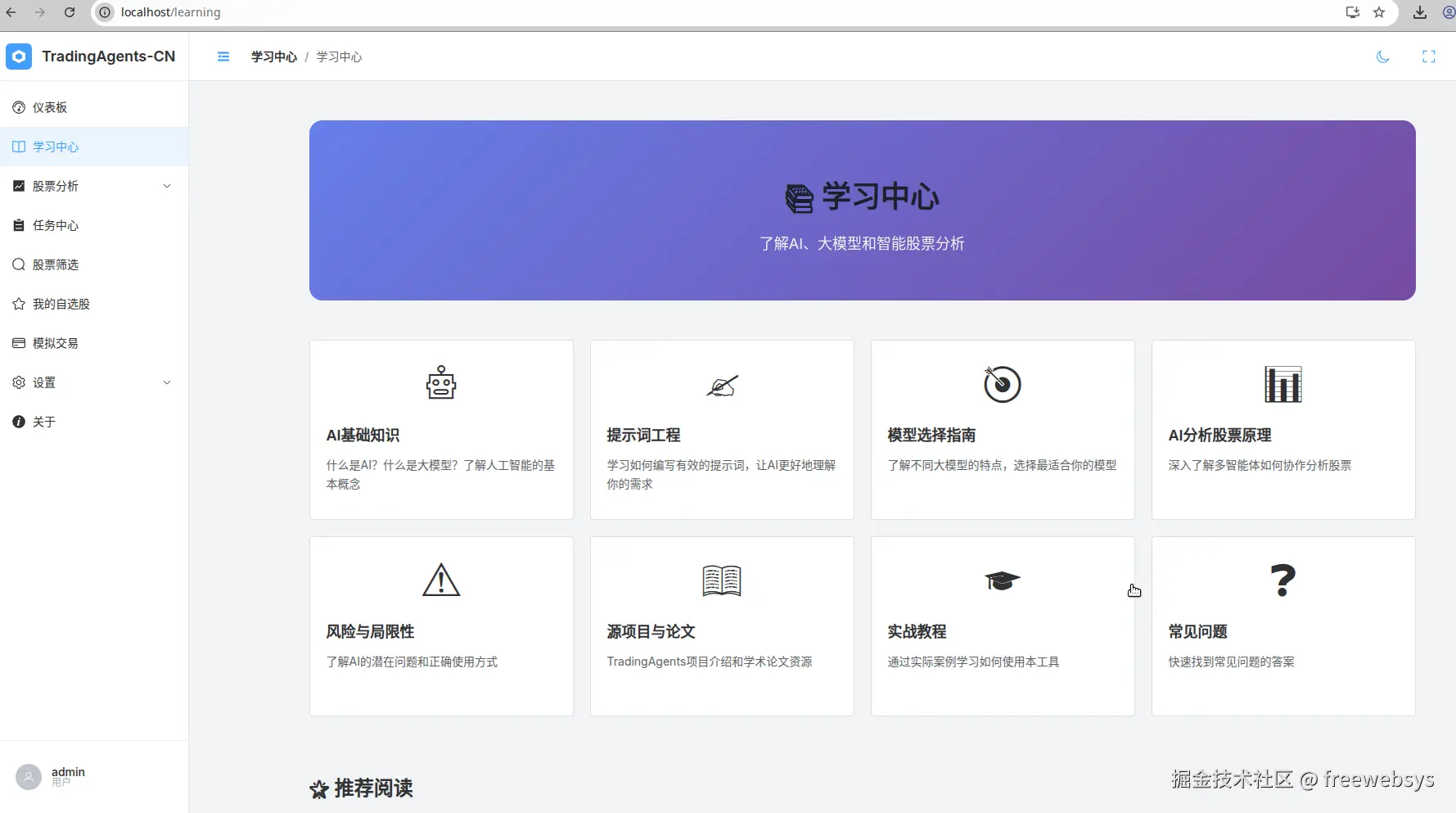The width and height of the screenshot is (1456, 813).
Task: Open the AI基础知识 learning card
Action: click(441, 430)
